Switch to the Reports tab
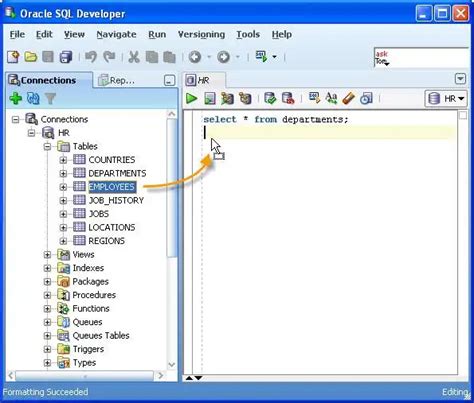The image size is (474, 403). (117, 80)
